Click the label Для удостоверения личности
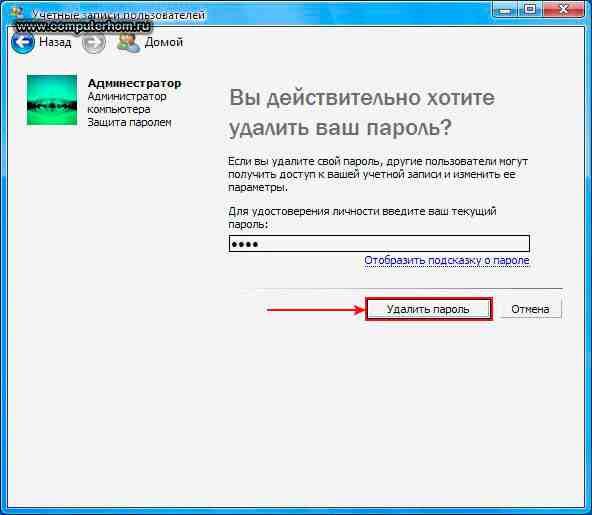Screen dimensions: 592x515 point(362,217)
